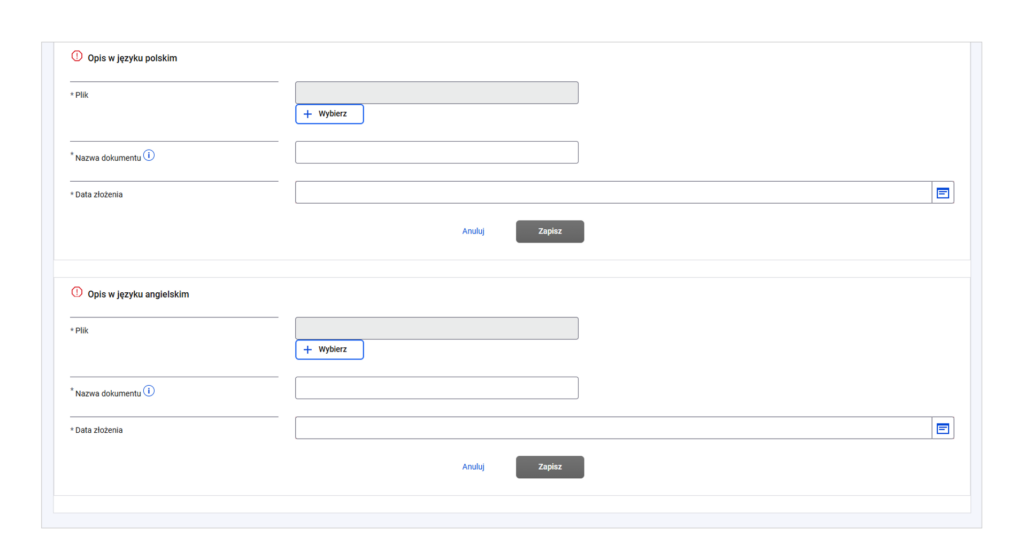Click Zapisz button in English description section
Viewport: 1024px width, 553px height.
click(549, 467)
